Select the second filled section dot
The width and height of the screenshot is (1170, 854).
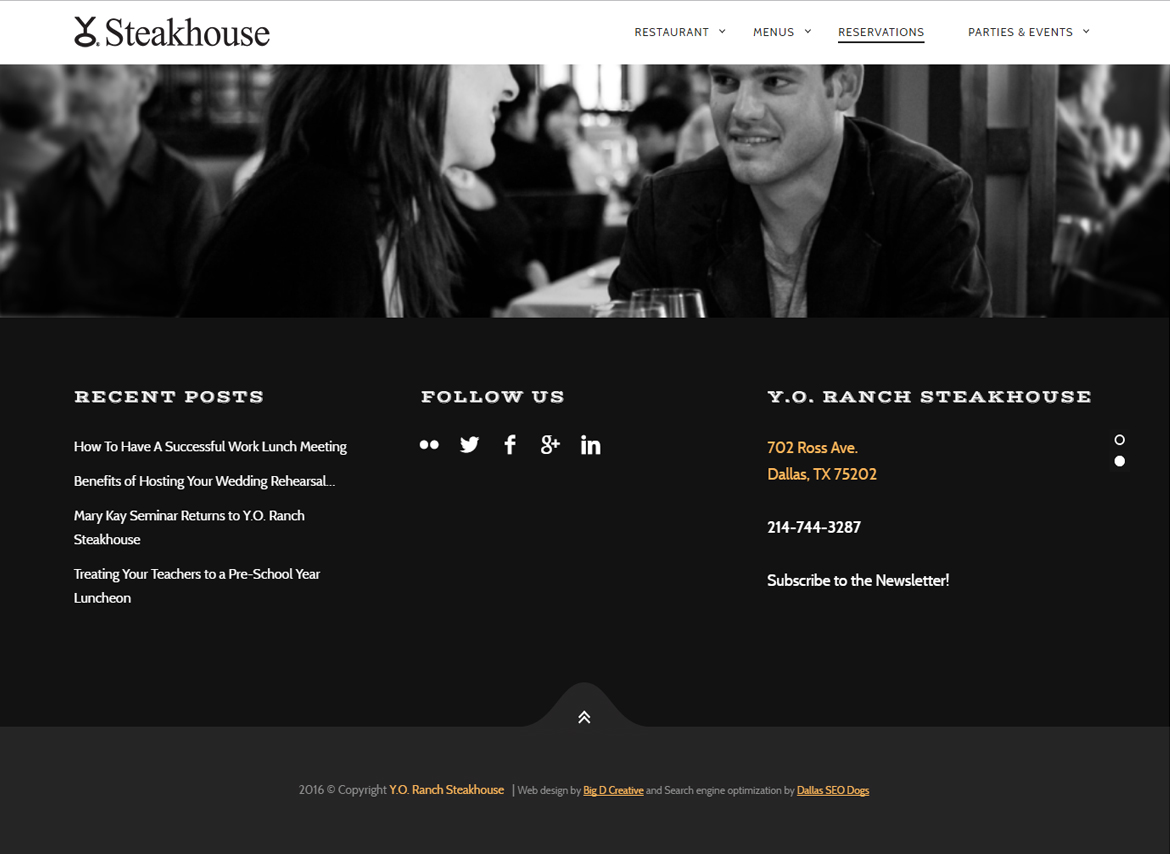tap(1119, 461)
